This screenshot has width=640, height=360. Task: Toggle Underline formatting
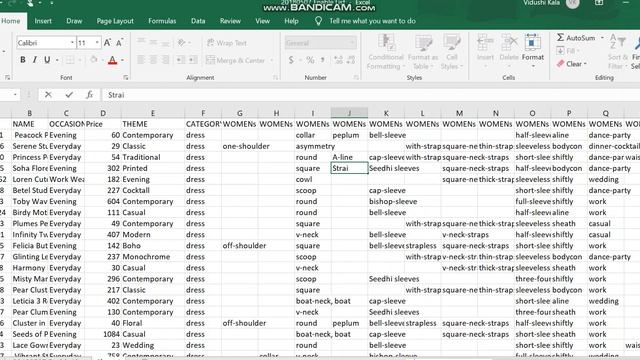click(x=47, y=60)
